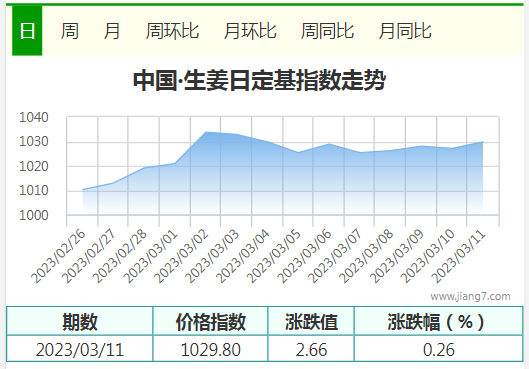Click the chart title 中国·生姜日定基指数走势
Viewport: 529px width, 369px height.
tap(259, 80)
